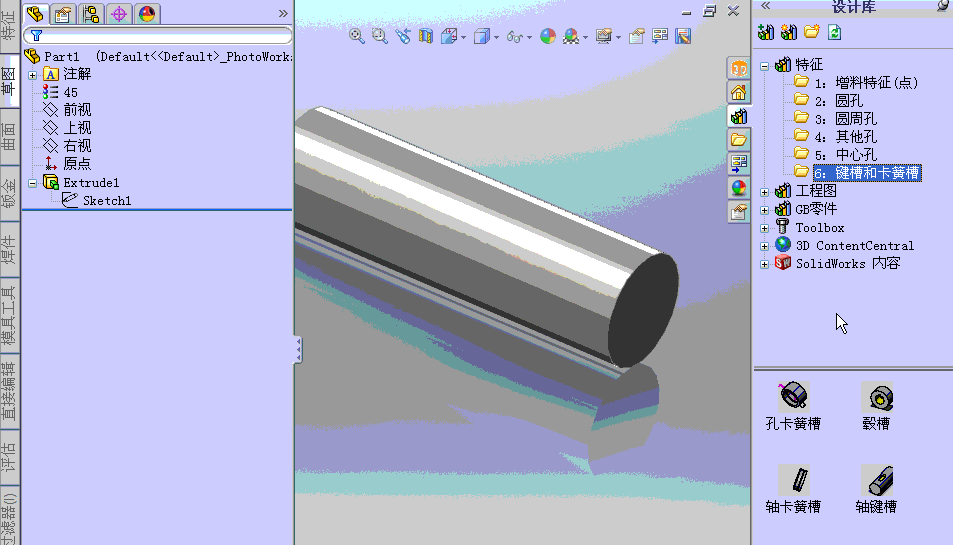Expand the 工程图 library node

[765, 193]
